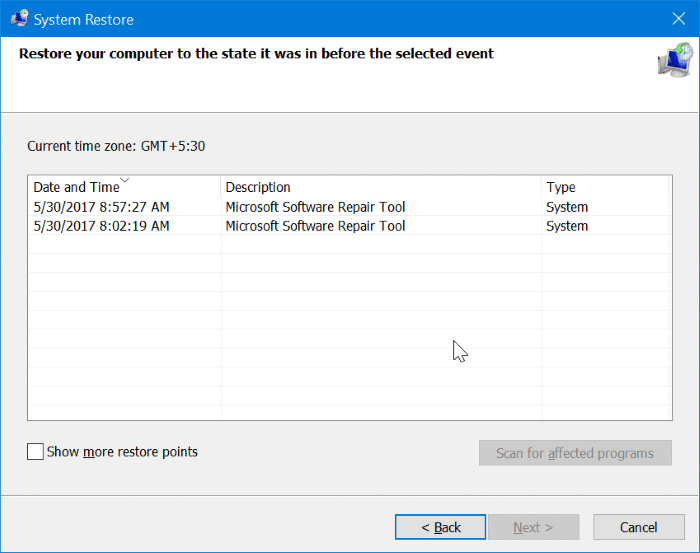This screenshot has width=700, height=553.
Task: Click the System Restore monitor clock icon
Action: [x=675, y=60]
